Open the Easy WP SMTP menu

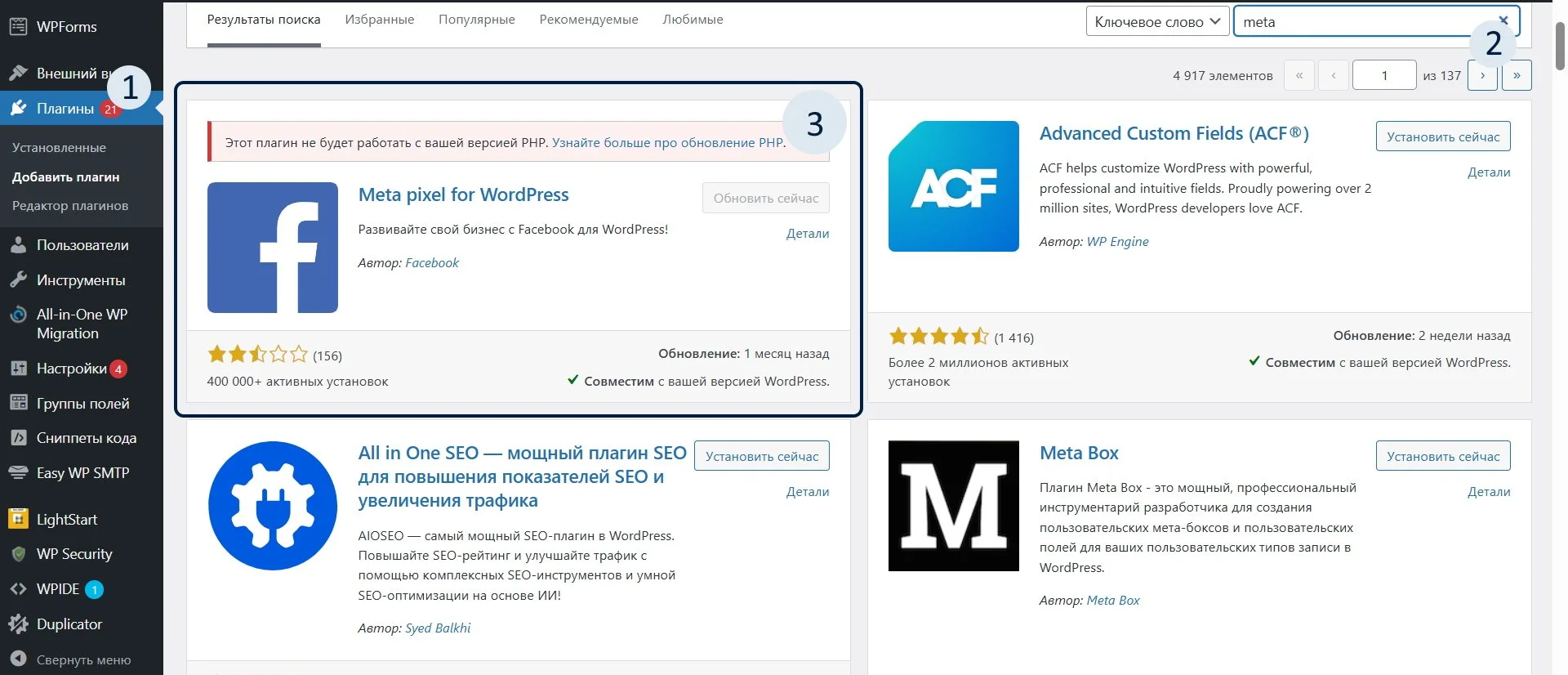point(82,472)
